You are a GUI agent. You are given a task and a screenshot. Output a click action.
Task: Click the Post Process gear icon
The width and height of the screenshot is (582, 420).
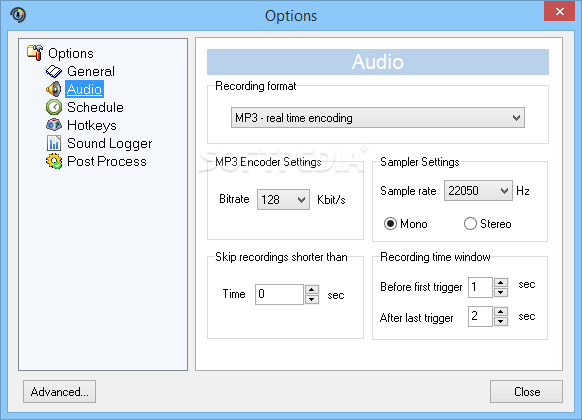54,161
